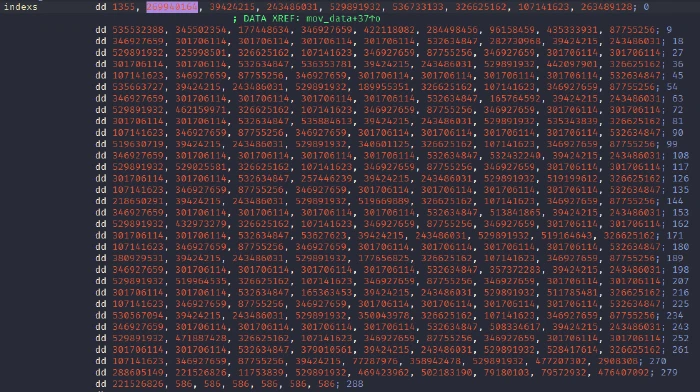Click value 432973279
700x392 pixels.
click(201, 225)
